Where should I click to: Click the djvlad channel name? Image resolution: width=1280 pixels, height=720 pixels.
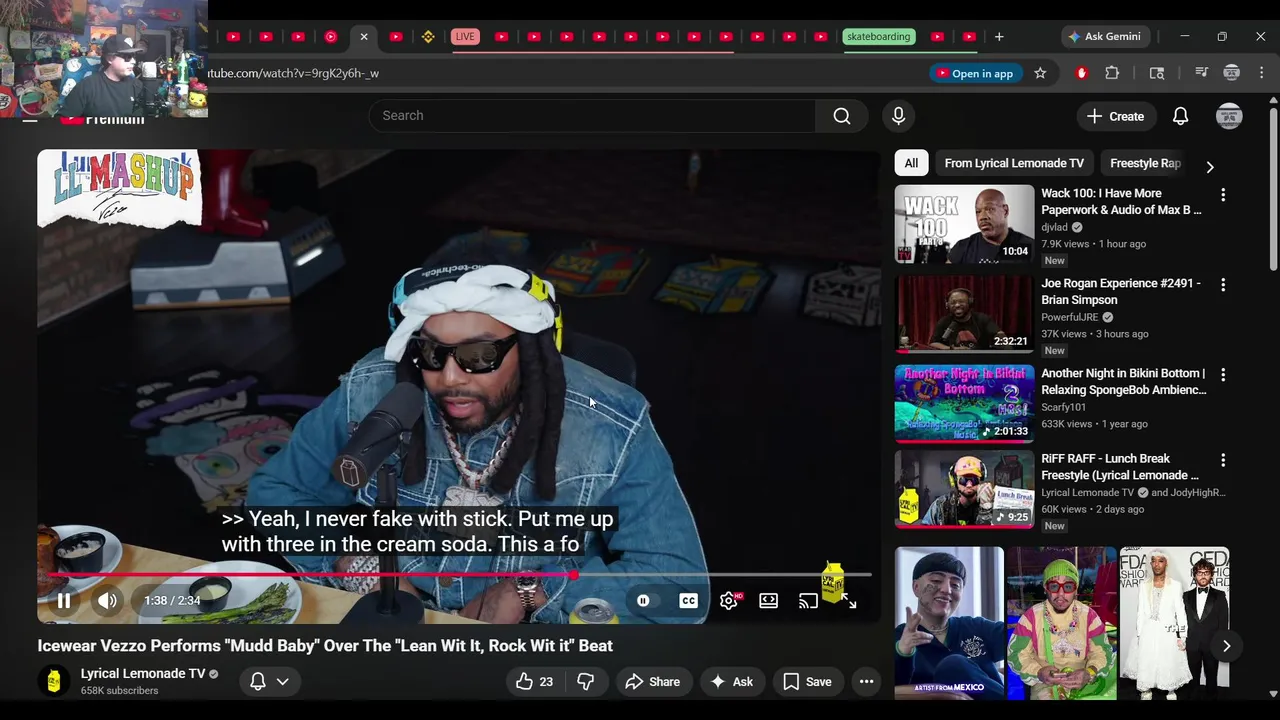point(1054,227)
